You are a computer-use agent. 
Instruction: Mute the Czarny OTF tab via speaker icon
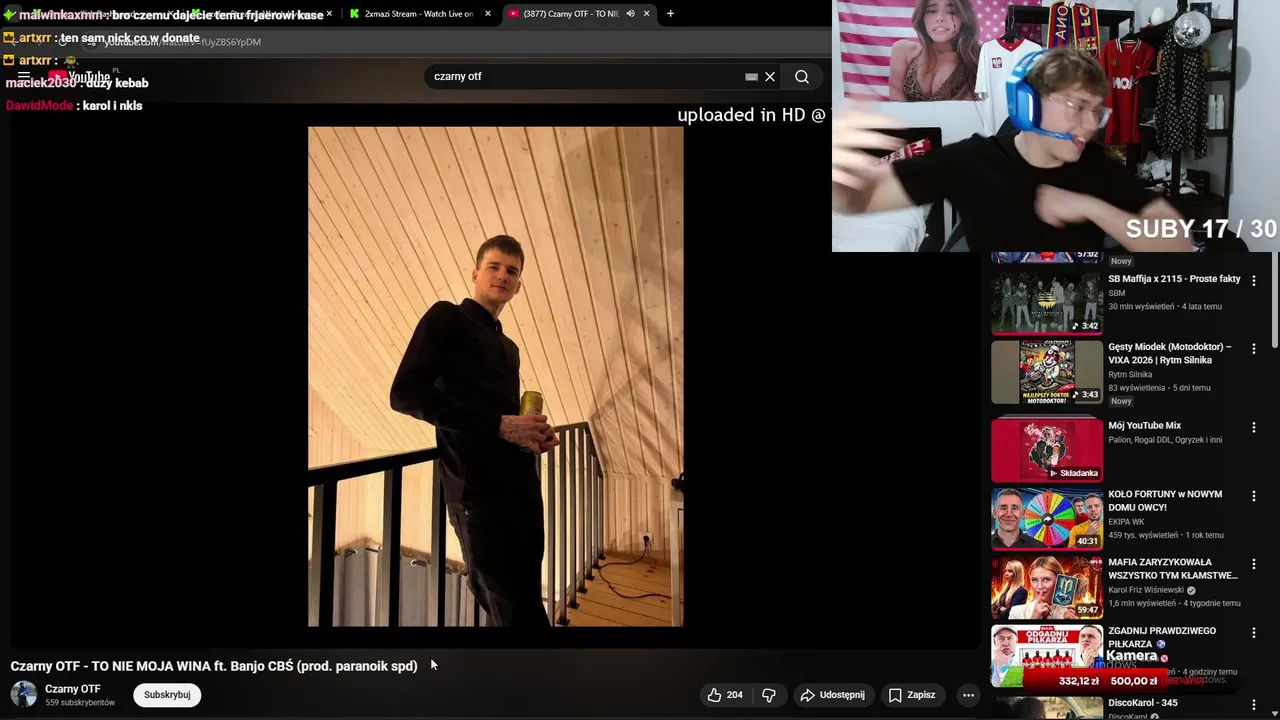(x=631, y=14)
